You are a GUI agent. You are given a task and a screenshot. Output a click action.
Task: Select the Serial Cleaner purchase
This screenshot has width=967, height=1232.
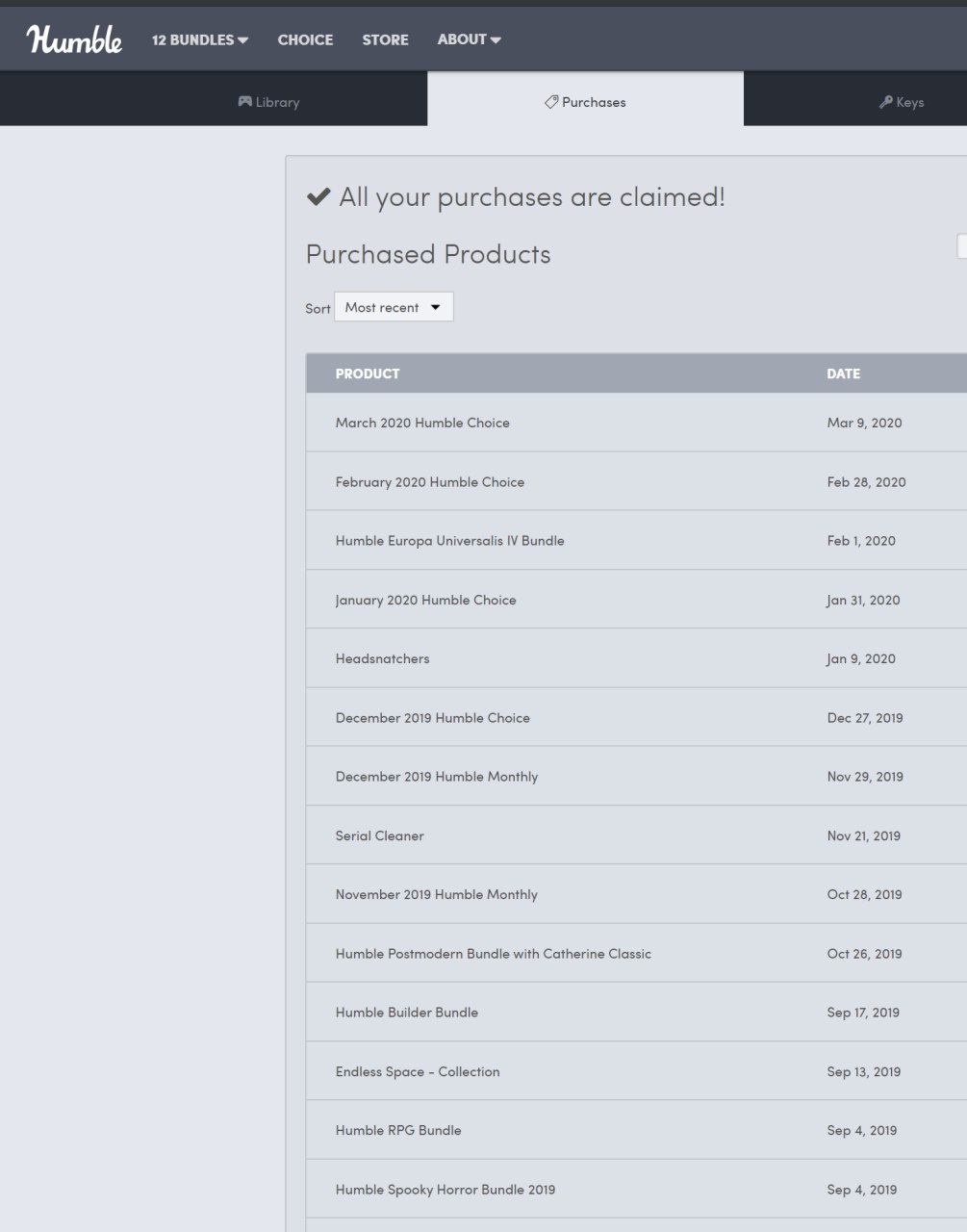click(636, 835)
